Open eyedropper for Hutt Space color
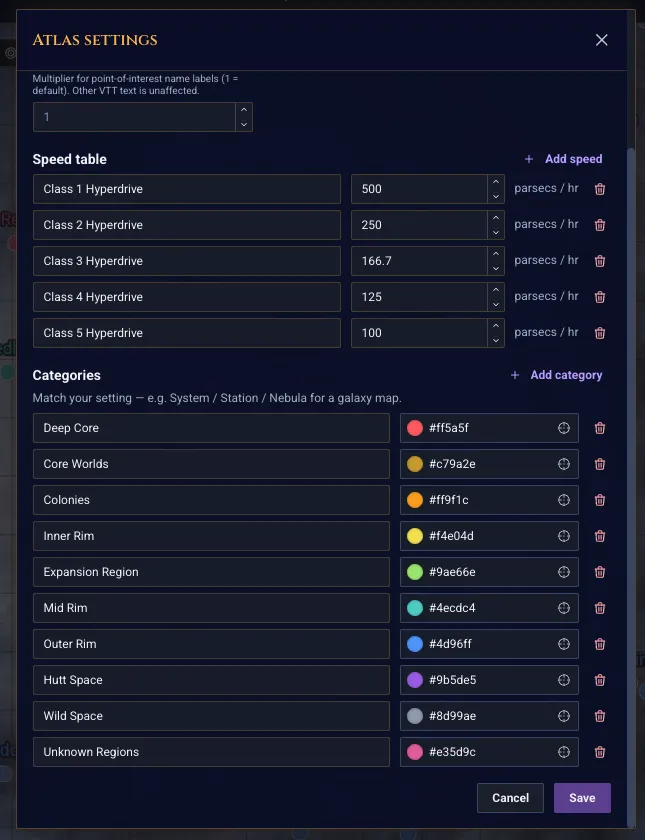Image resolution: width=645 pixels, height=840 pixels. (564, 680)
